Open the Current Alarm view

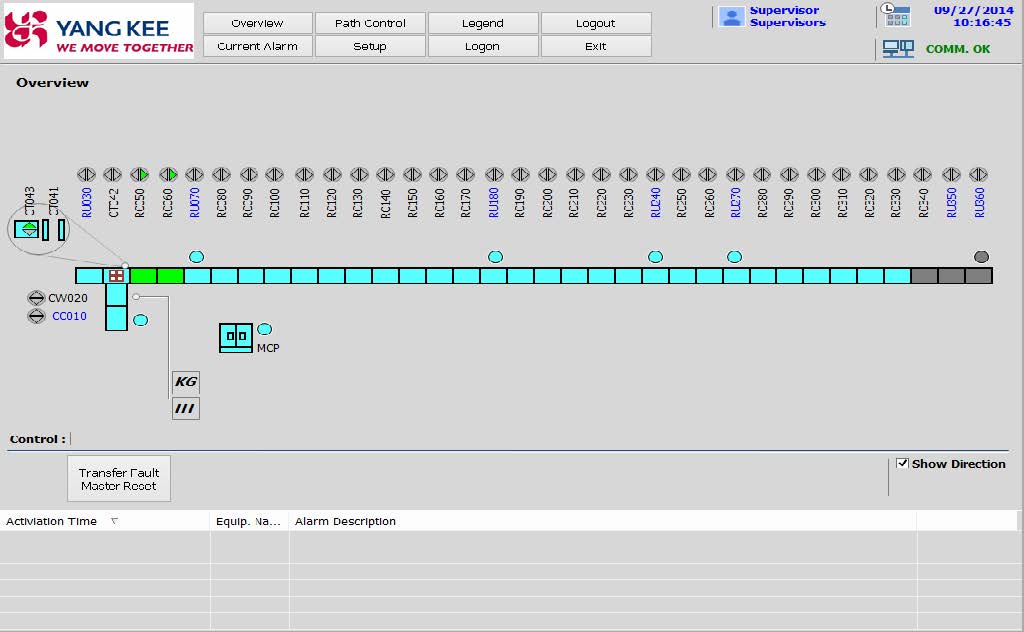(x=257, y=46)
